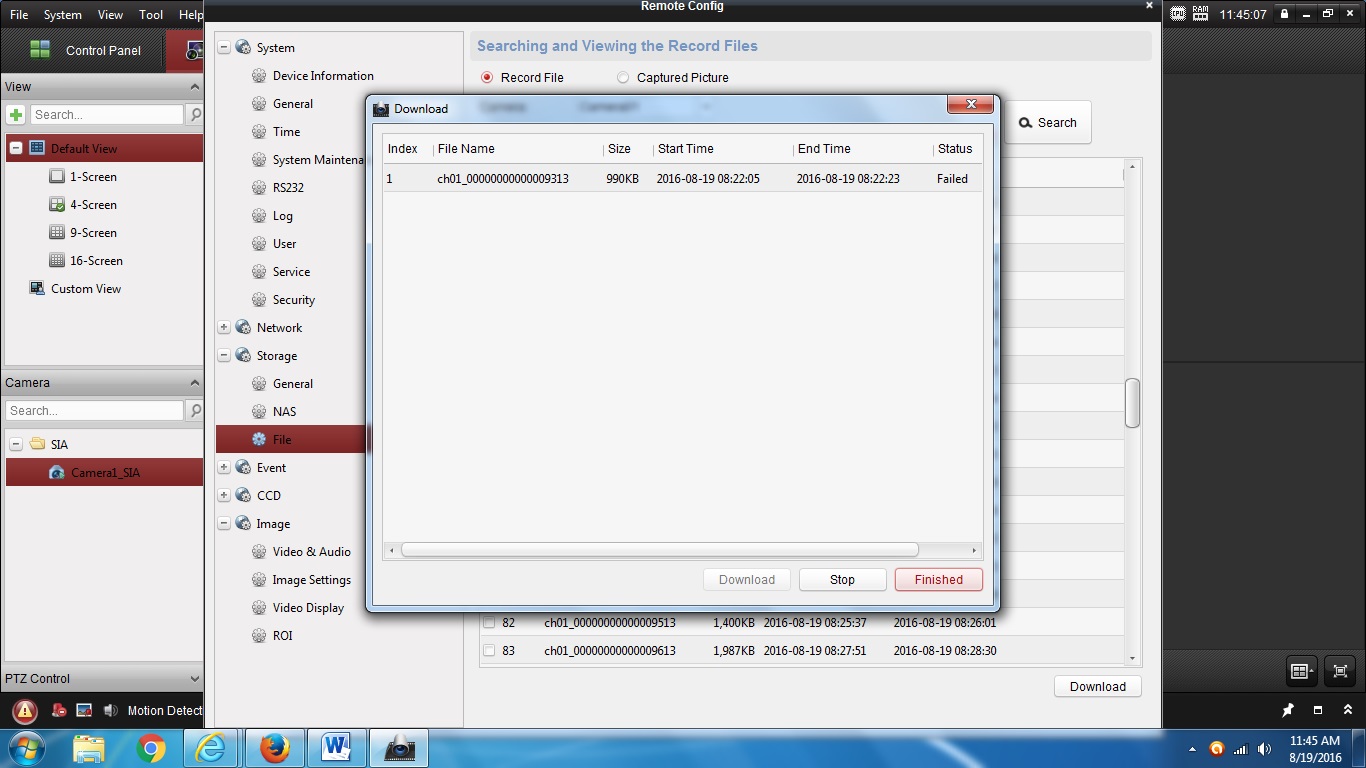This screenshot has height=768, width=1366.
Task: Open Custom View item
Action: point(85,289)
